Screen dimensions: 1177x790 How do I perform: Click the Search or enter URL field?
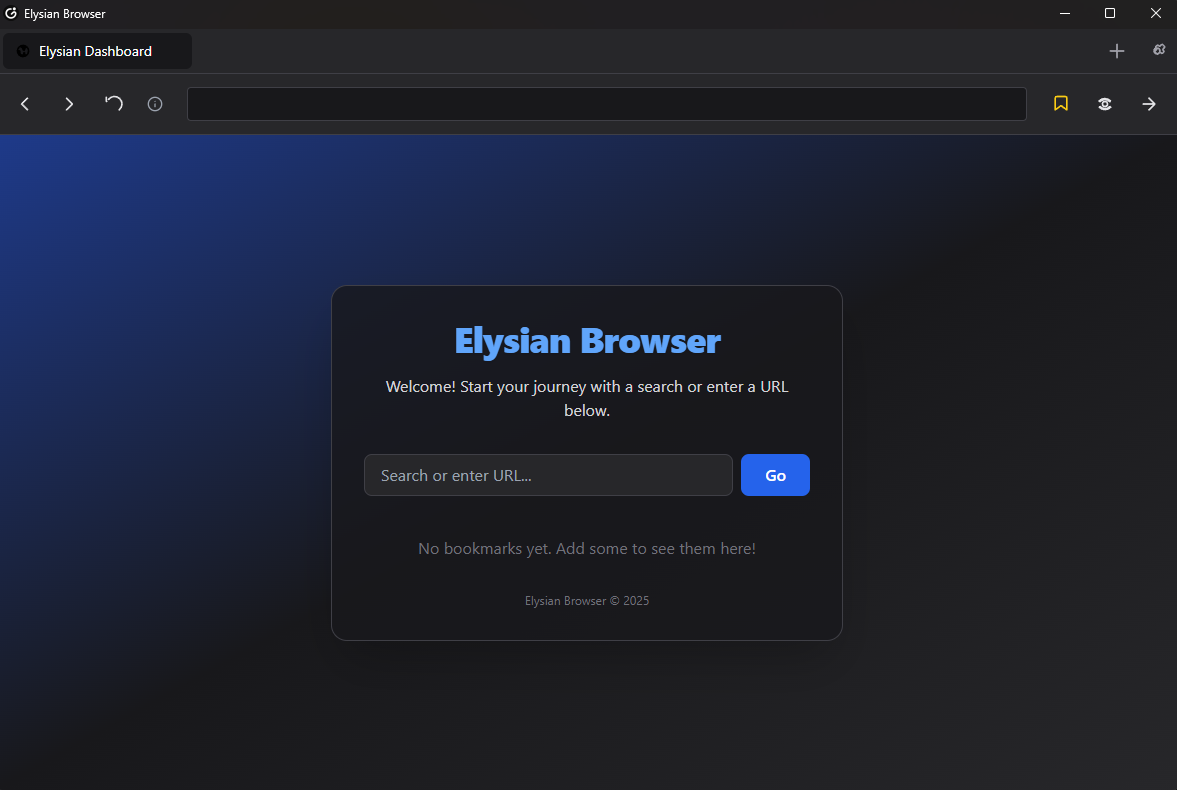(548, 475)
